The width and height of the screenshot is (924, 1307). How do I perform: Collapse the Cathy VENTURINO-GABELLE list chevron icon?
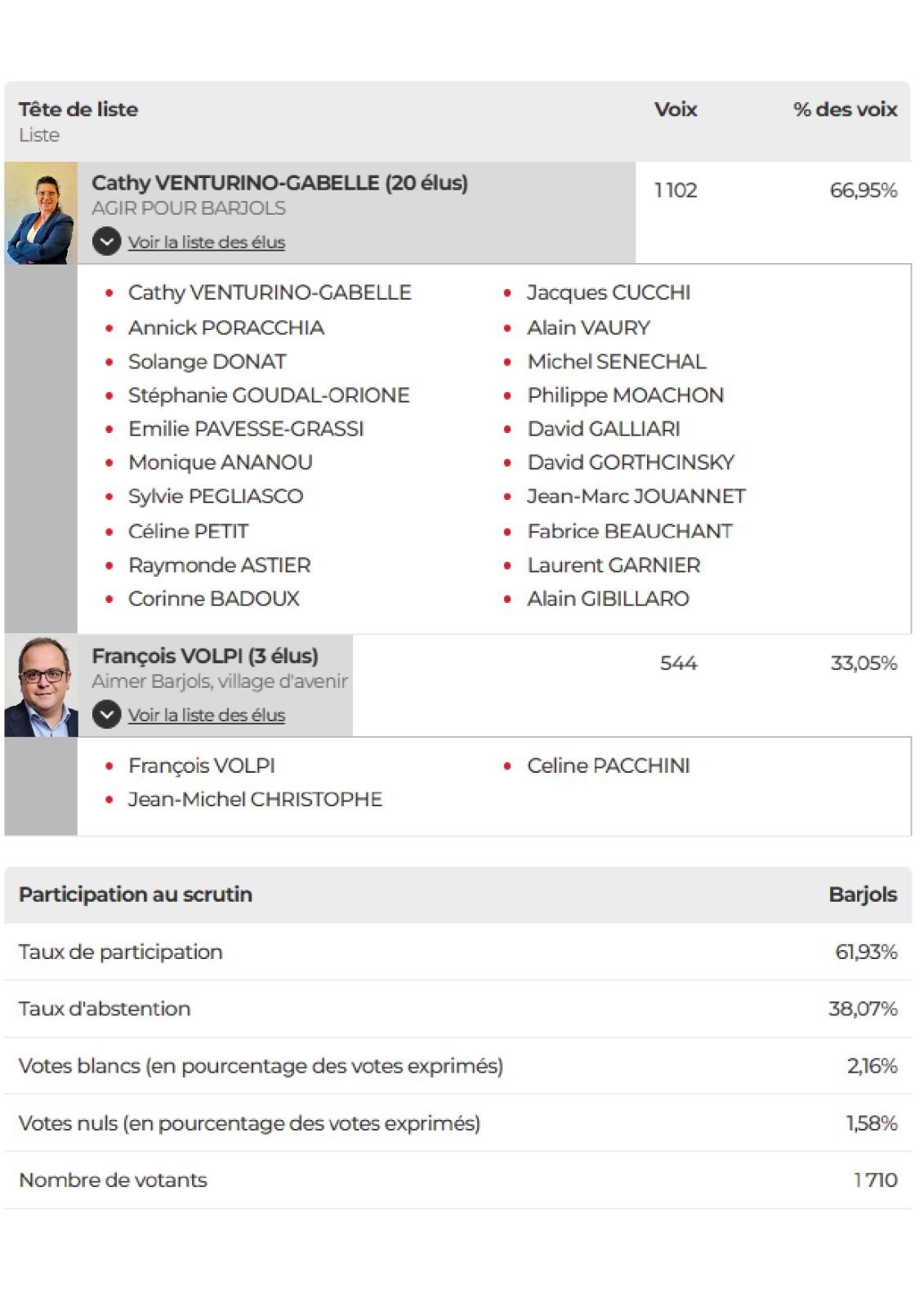point(106,242)
